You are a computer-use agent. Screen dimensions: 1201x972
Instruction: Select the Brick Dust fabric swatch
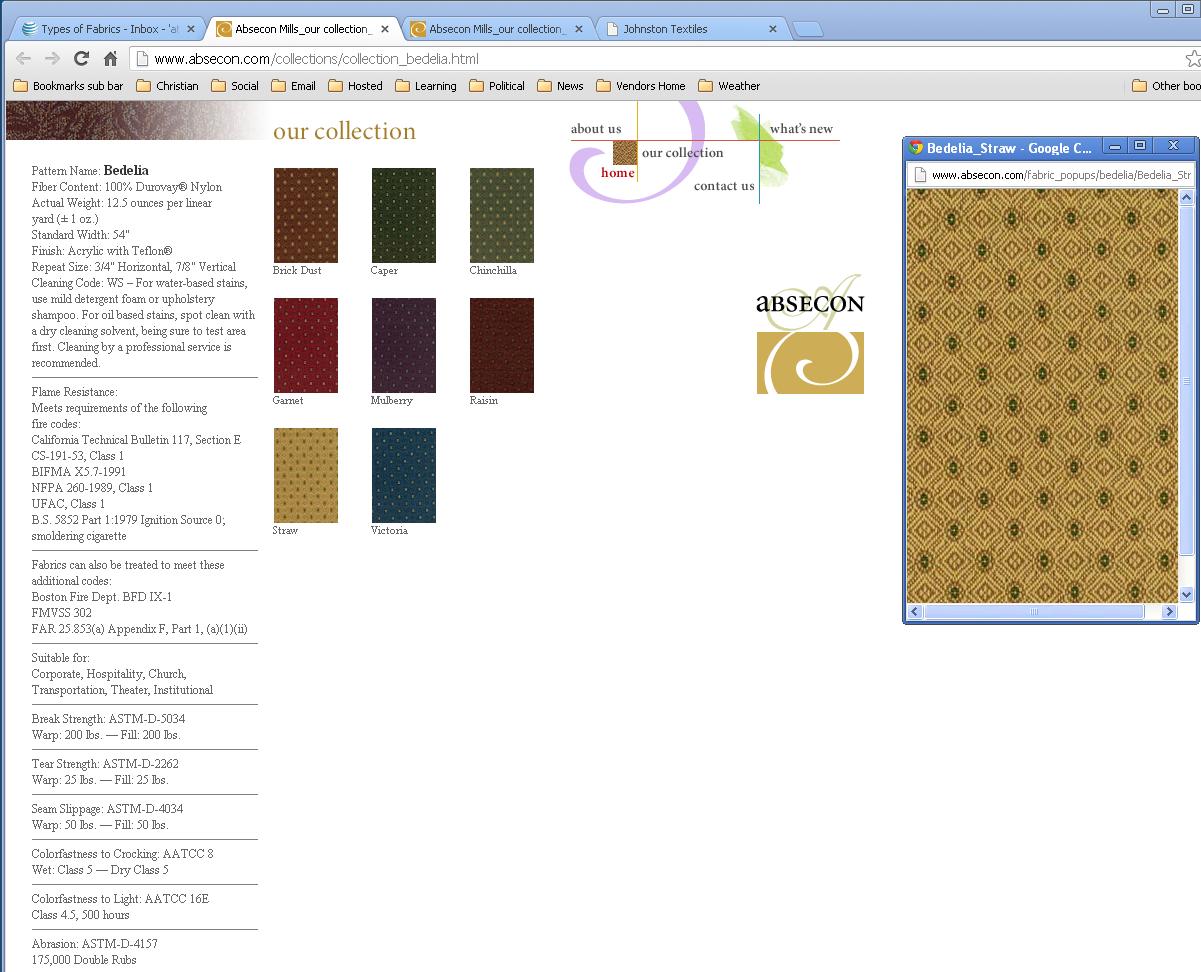(x=306, y=215)
